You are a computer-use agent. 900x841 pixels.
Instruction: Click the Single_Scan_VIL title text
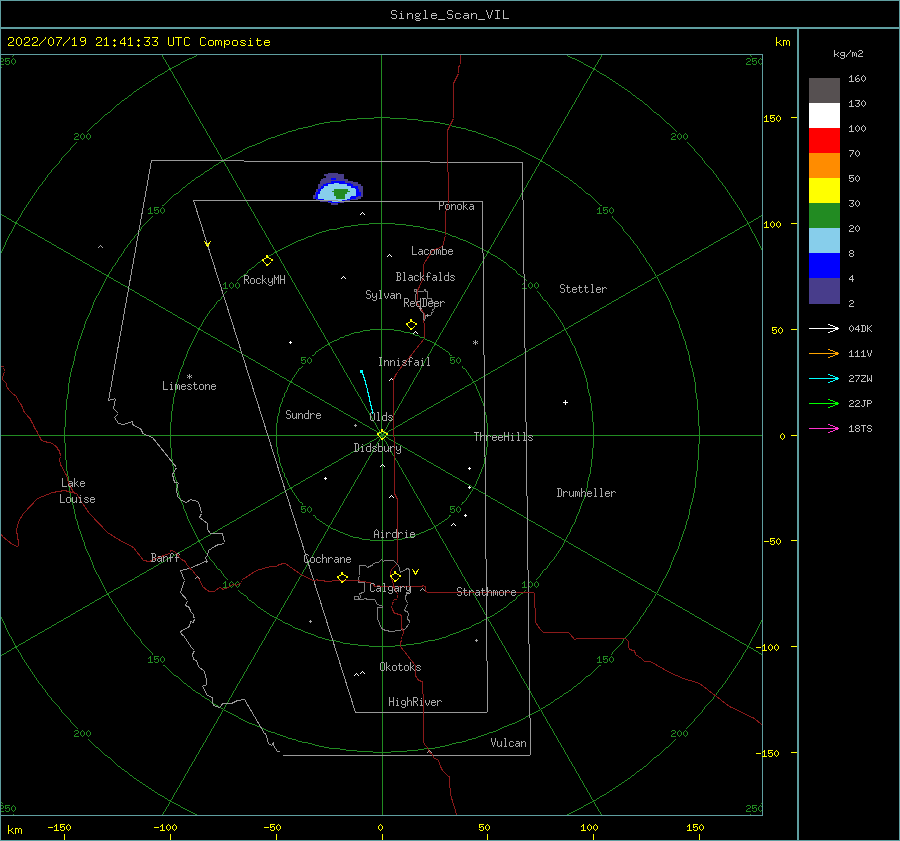pyautogui.click(x=449, y=15)
